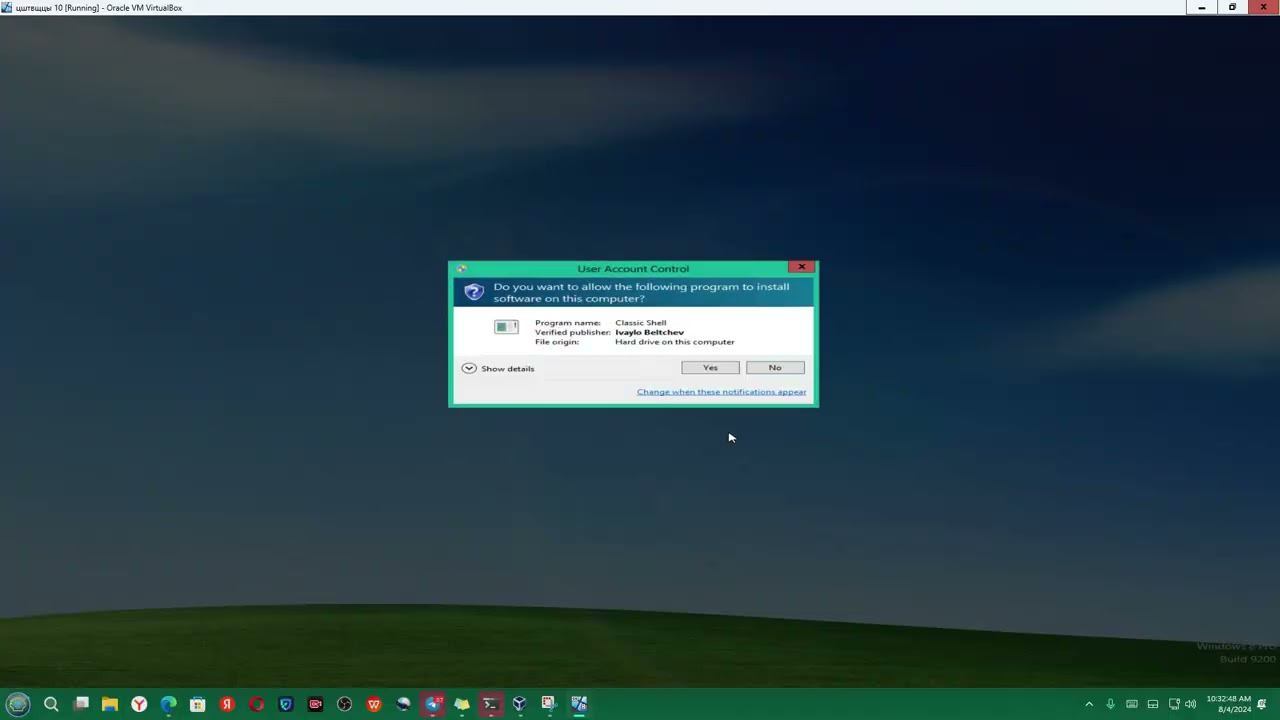The width and height of the screenshot is (1280, 720).
Task: Launch File Explorer from the taskbar
Action: click(110, 704)
